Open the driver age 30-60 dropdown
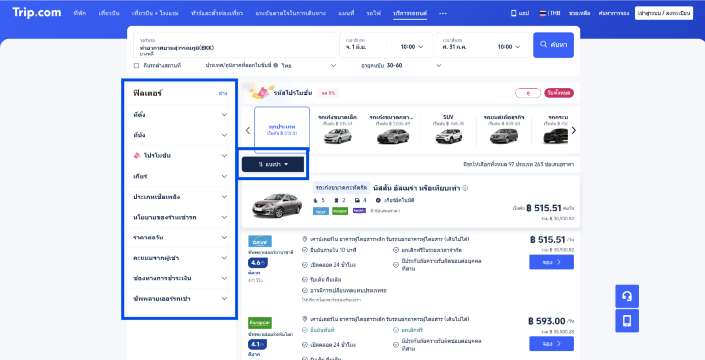The width and height of the screenshot is (705, 360). [401, 66]
